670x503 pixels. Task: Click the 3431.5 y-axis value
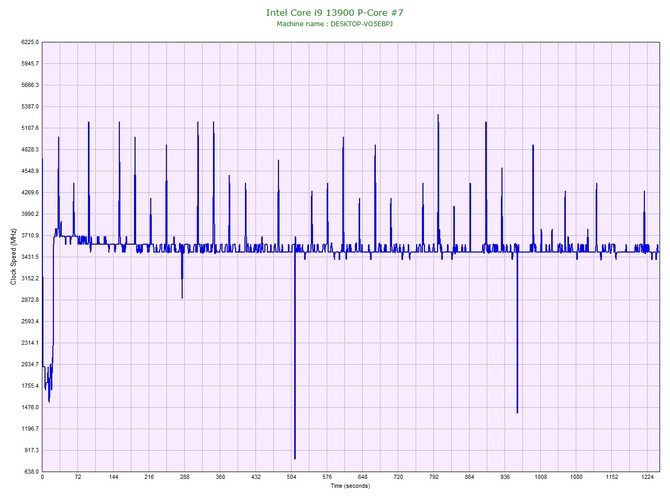point(30,257)
